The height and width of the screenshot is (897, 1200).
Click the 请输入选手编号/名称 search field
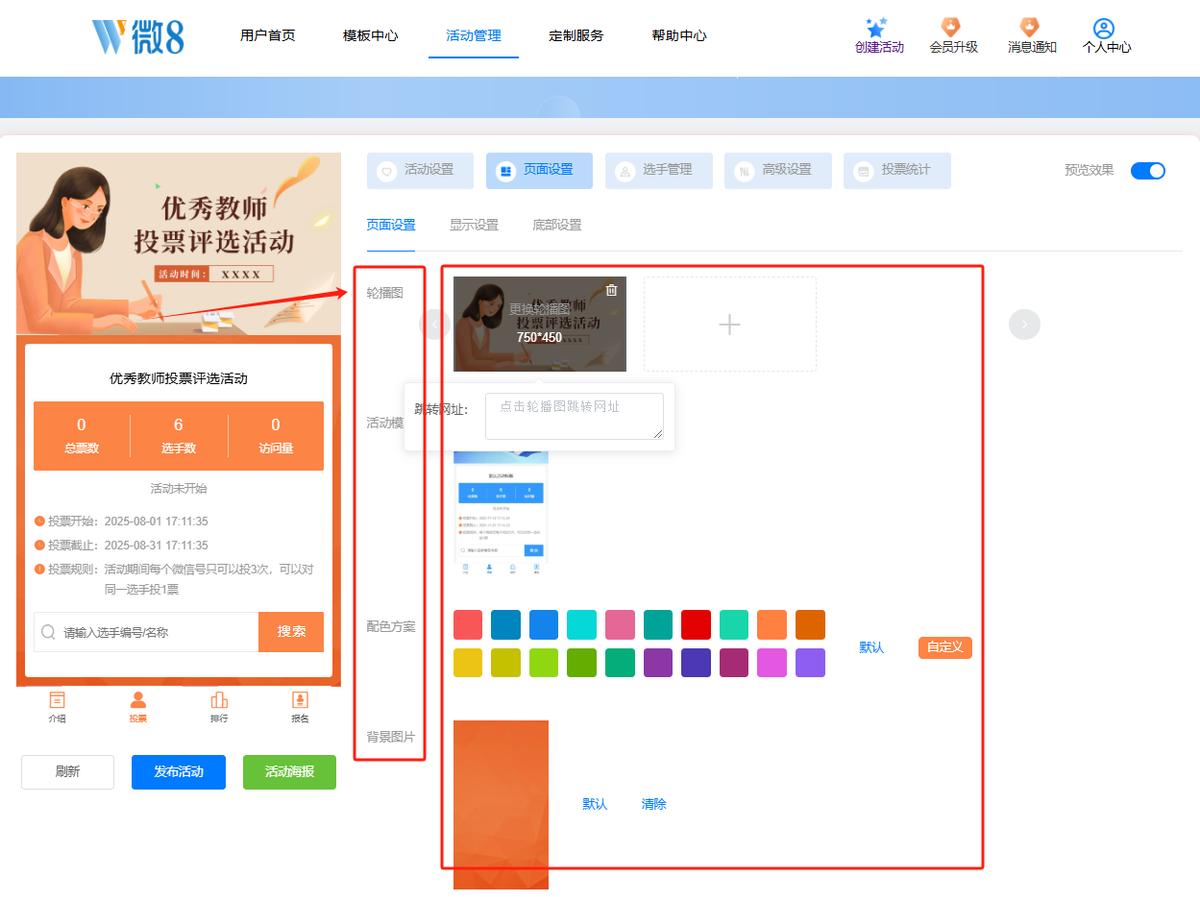[146, 632]
